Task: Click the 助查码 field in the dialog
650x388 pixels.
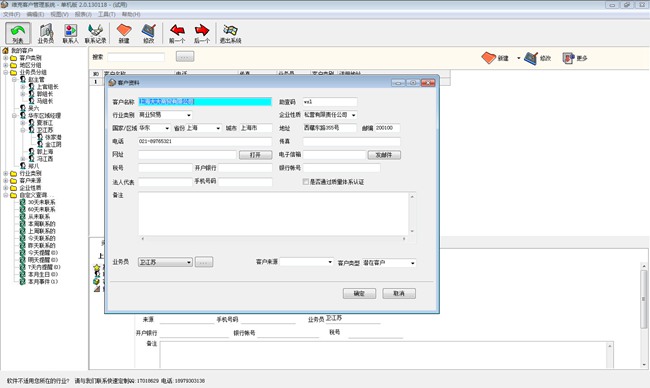Action: (x=330, y=102)
